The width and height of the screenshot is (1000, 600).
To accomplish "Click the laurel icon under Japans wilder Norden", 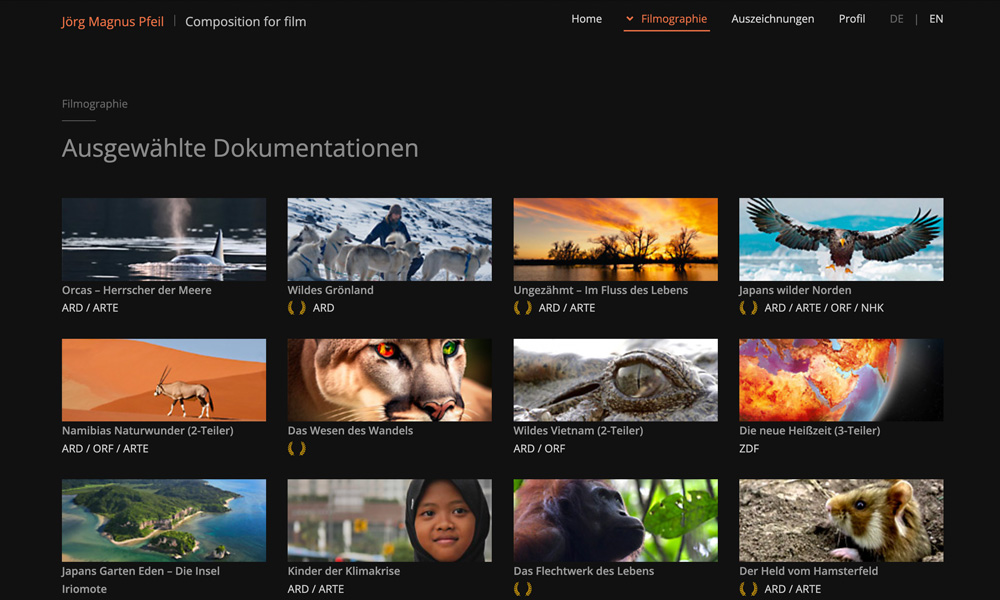I will tap(748, 308).
